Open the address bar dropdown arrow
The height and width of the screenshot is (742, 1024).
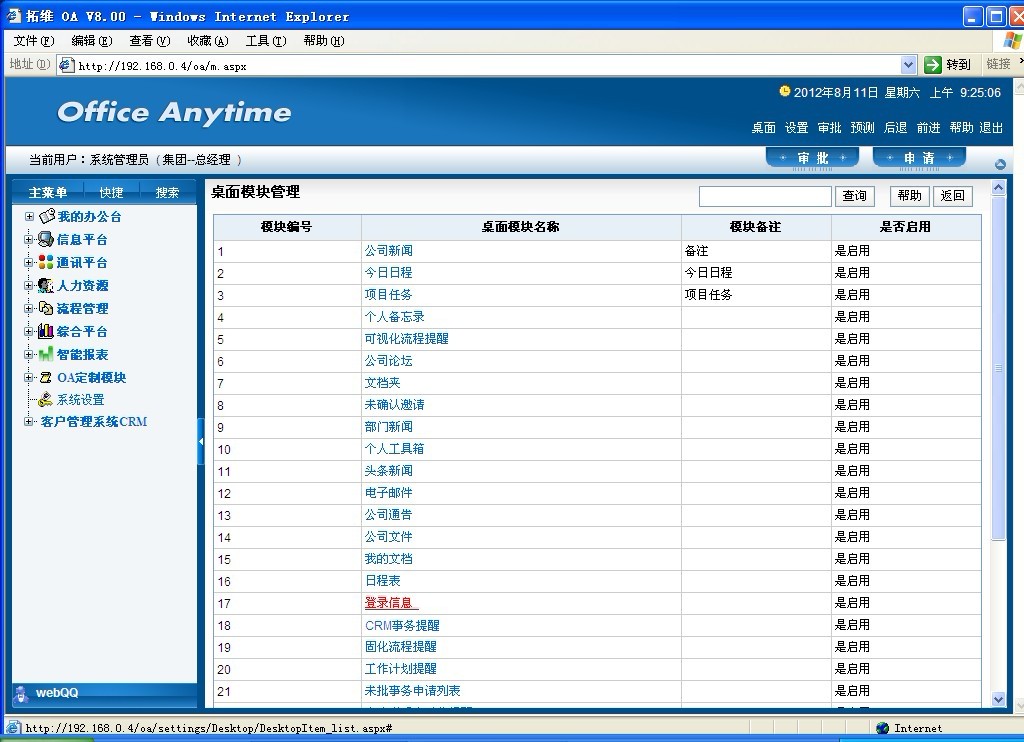click(x=908, y=65)
